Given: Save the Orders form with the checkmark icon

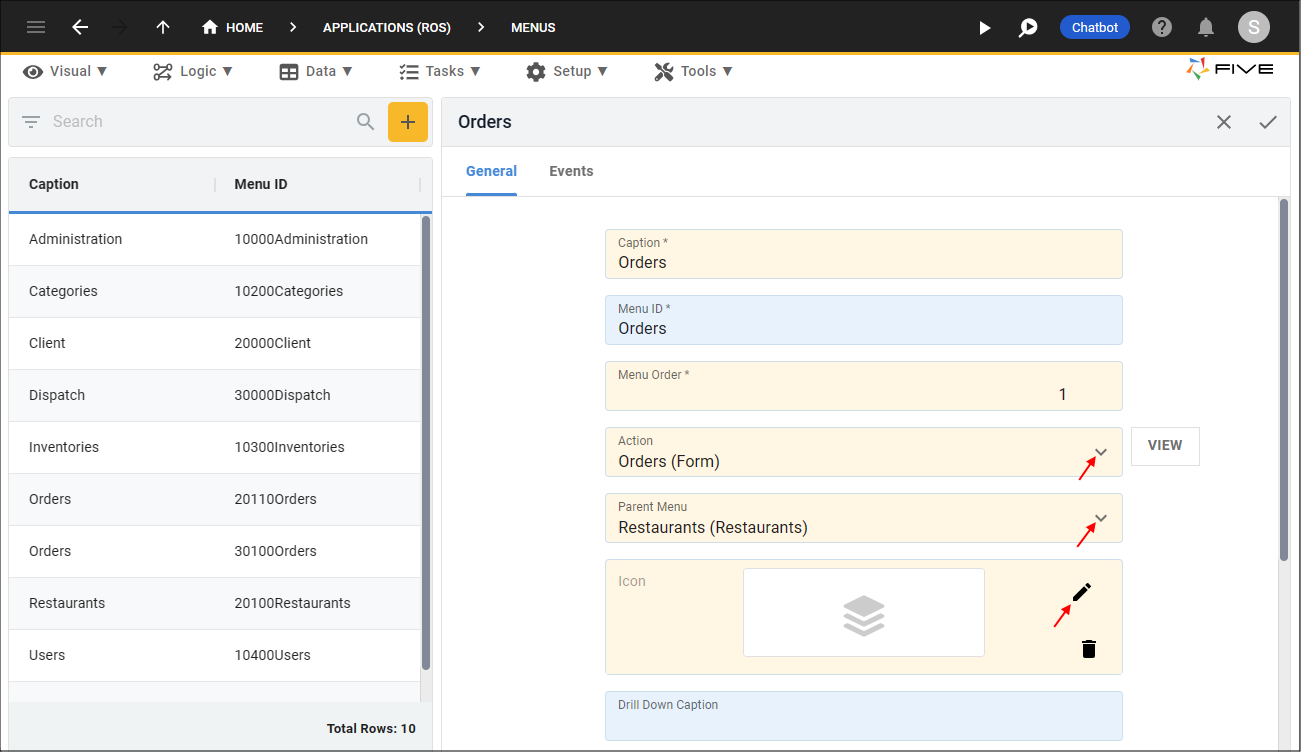Looking at the screenshot, I should [x=1268, y=122].
